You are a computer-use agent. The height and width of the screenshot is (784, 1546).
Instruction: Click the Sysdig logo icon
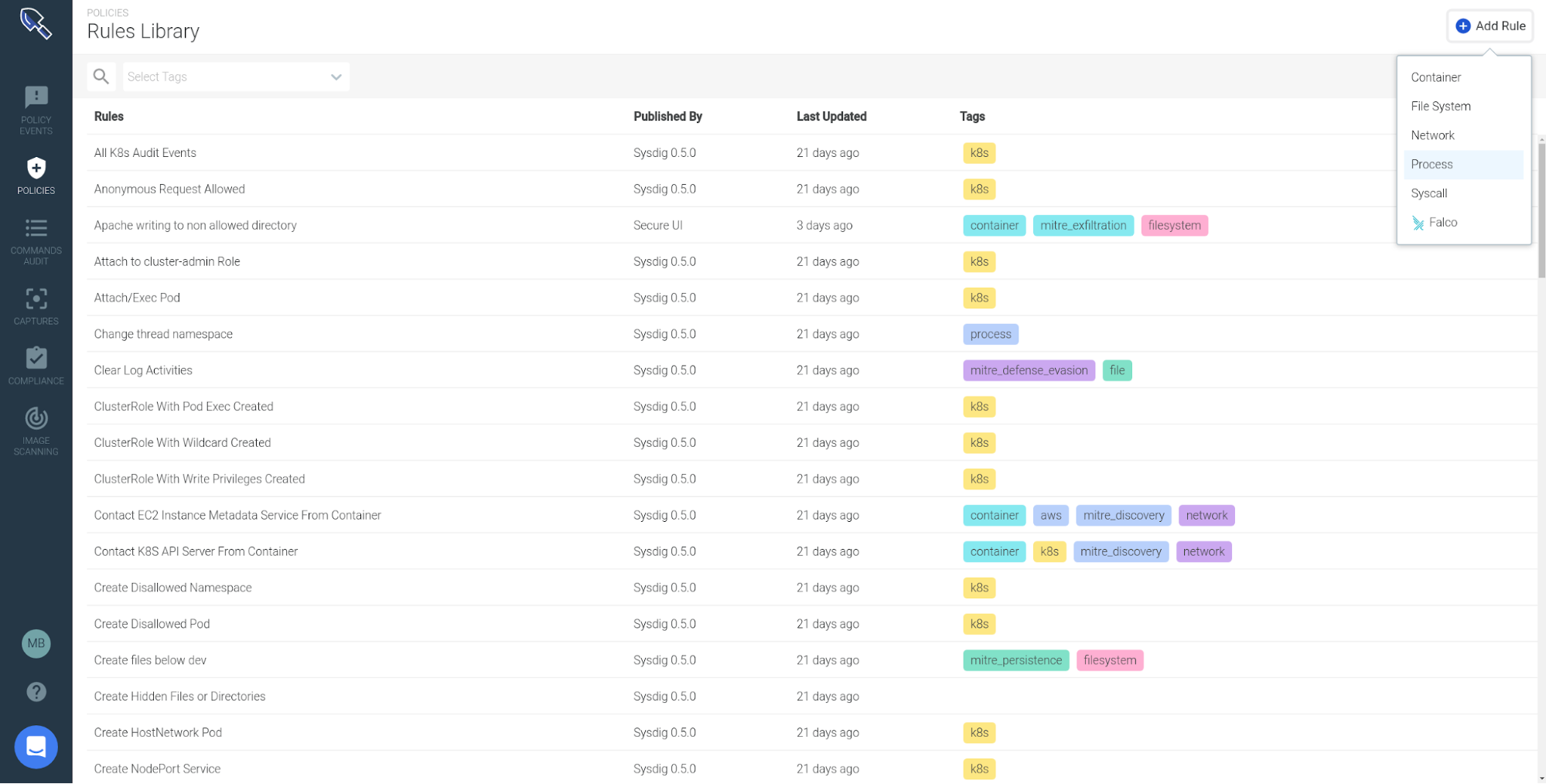click(x=36, y=23)
